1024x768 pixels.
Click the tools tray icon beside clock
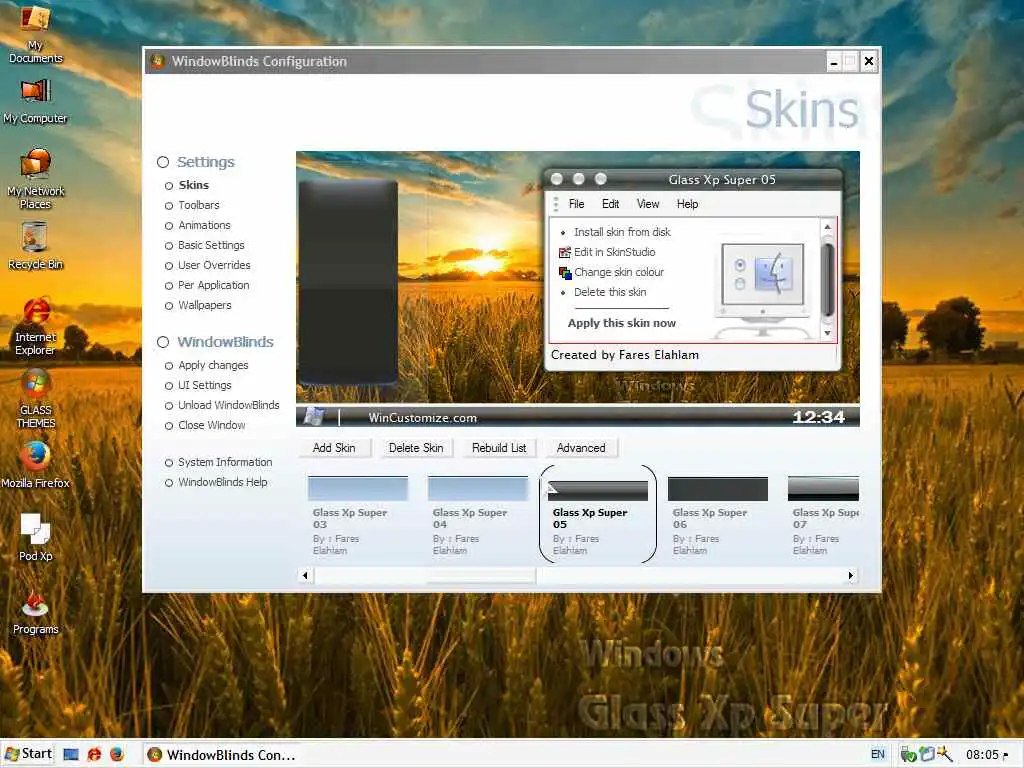944,754
